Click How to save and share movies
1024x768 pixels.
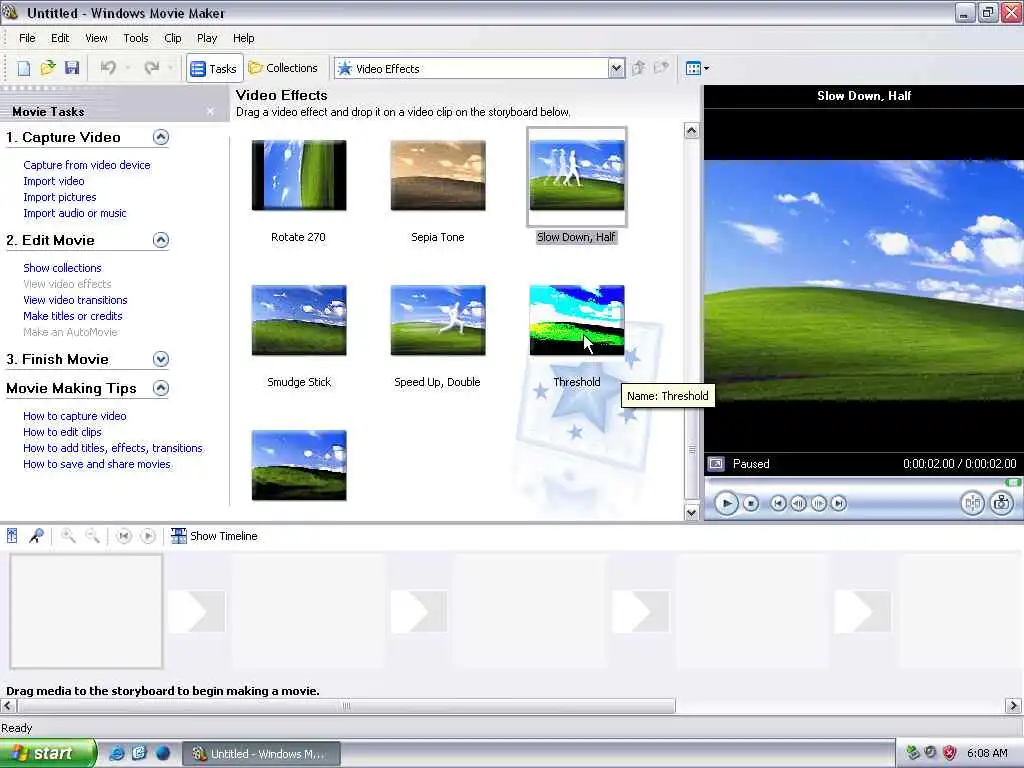(97, 464)
